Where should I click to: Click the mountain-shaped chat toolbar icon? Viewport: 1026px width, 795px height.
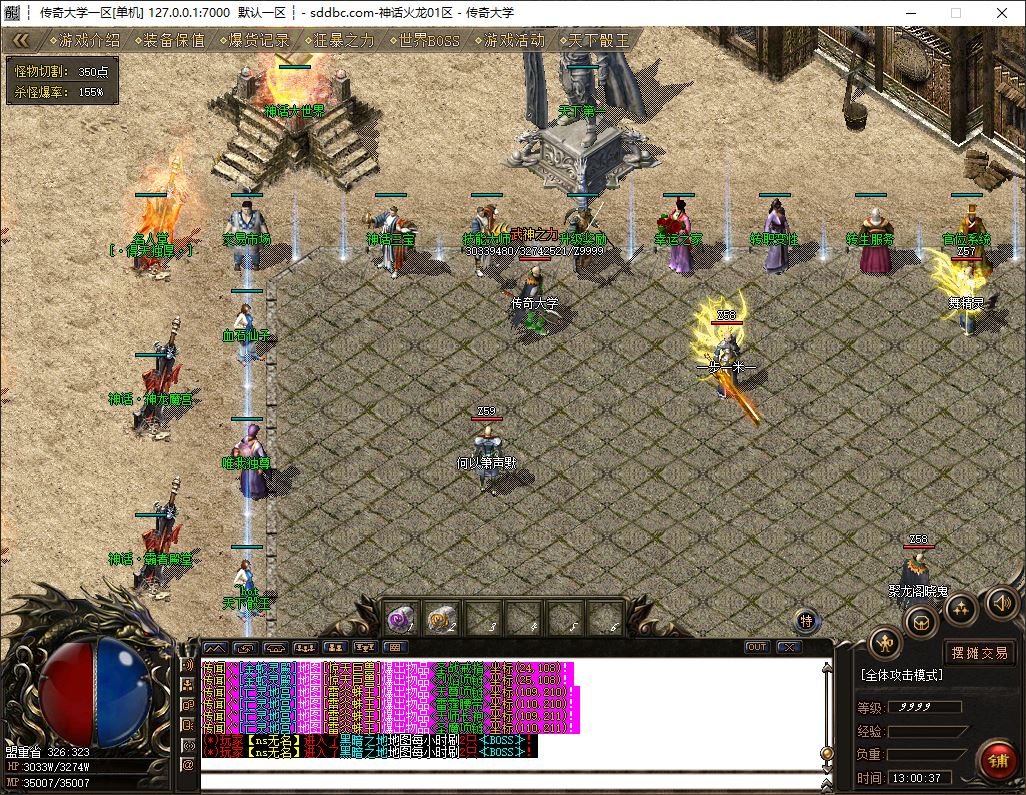(215, 648)
